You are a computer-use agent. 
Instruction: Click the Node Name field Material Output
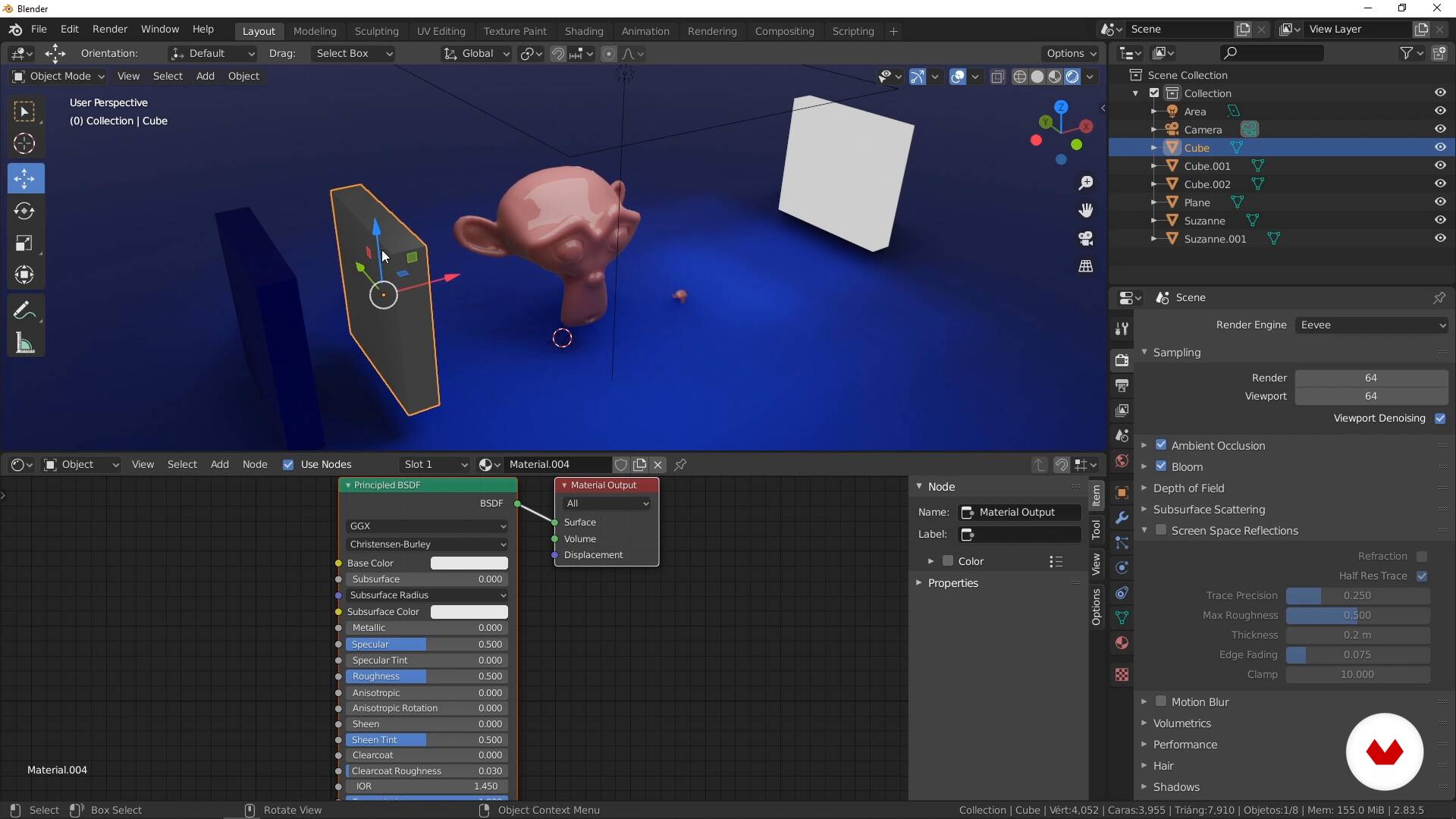[x=1020, y=513]
